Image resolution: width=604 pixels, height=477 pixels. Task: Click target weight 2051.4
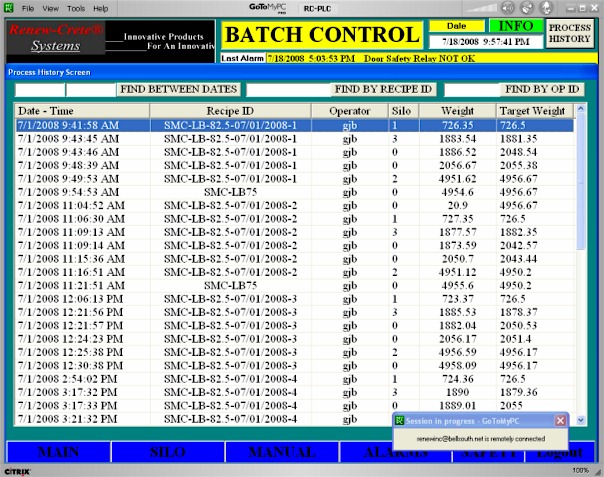click(515, 339)
